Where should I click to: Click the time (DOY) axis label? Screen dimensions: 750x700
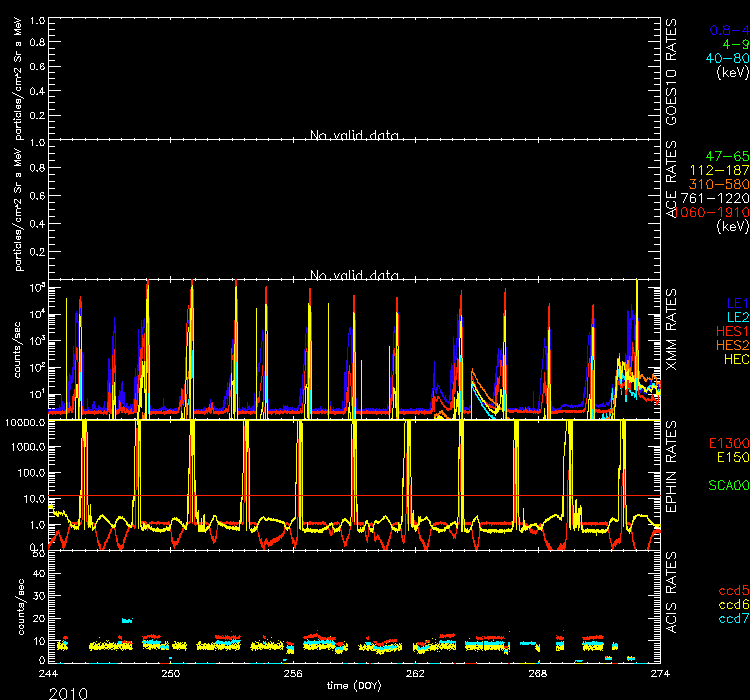click(x=354, y=685)
